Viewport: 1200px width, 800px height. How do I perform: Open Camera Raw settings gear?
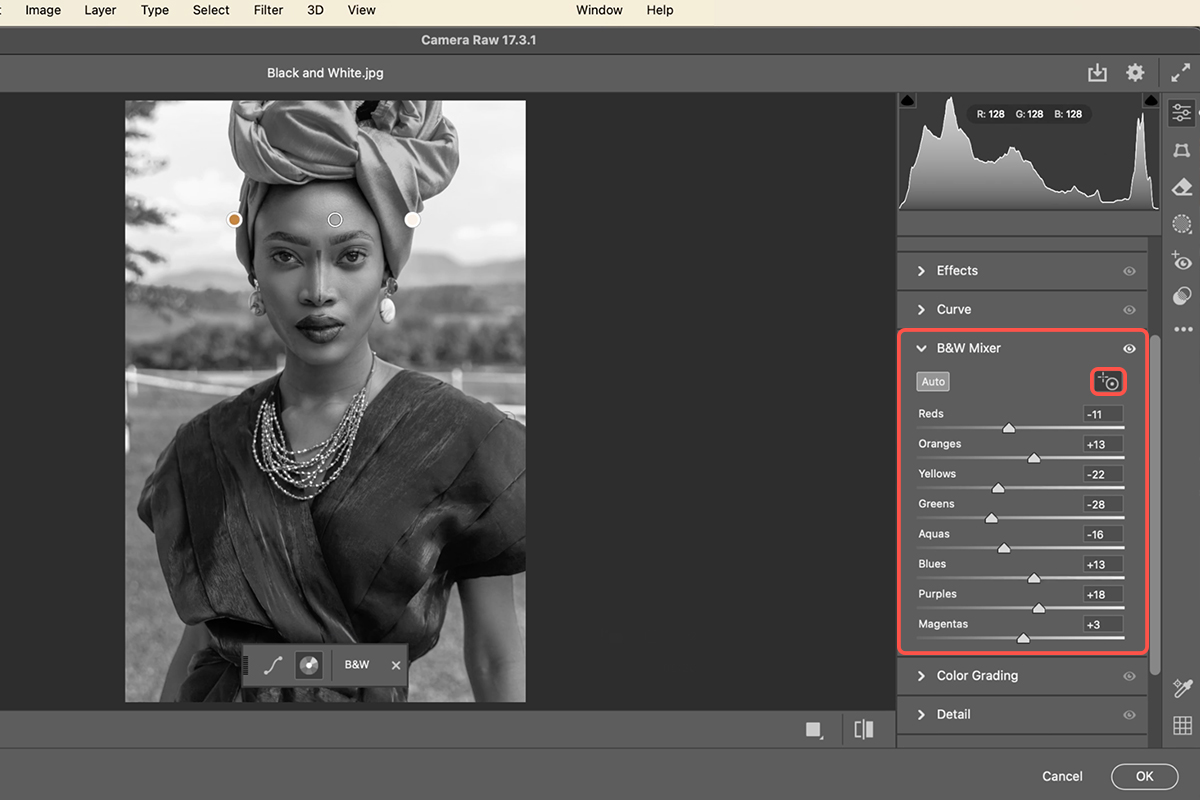1135,73
